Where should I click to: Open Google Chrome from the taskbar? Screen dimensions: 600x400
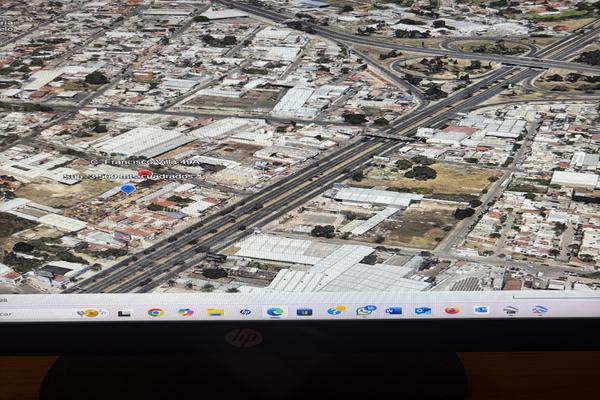click(156, 312)
